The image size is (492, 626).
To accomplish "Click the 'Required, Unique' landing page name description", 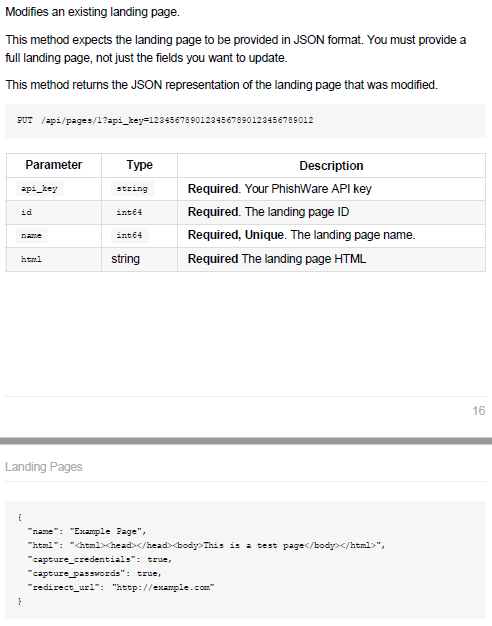I will pos(302,235).
